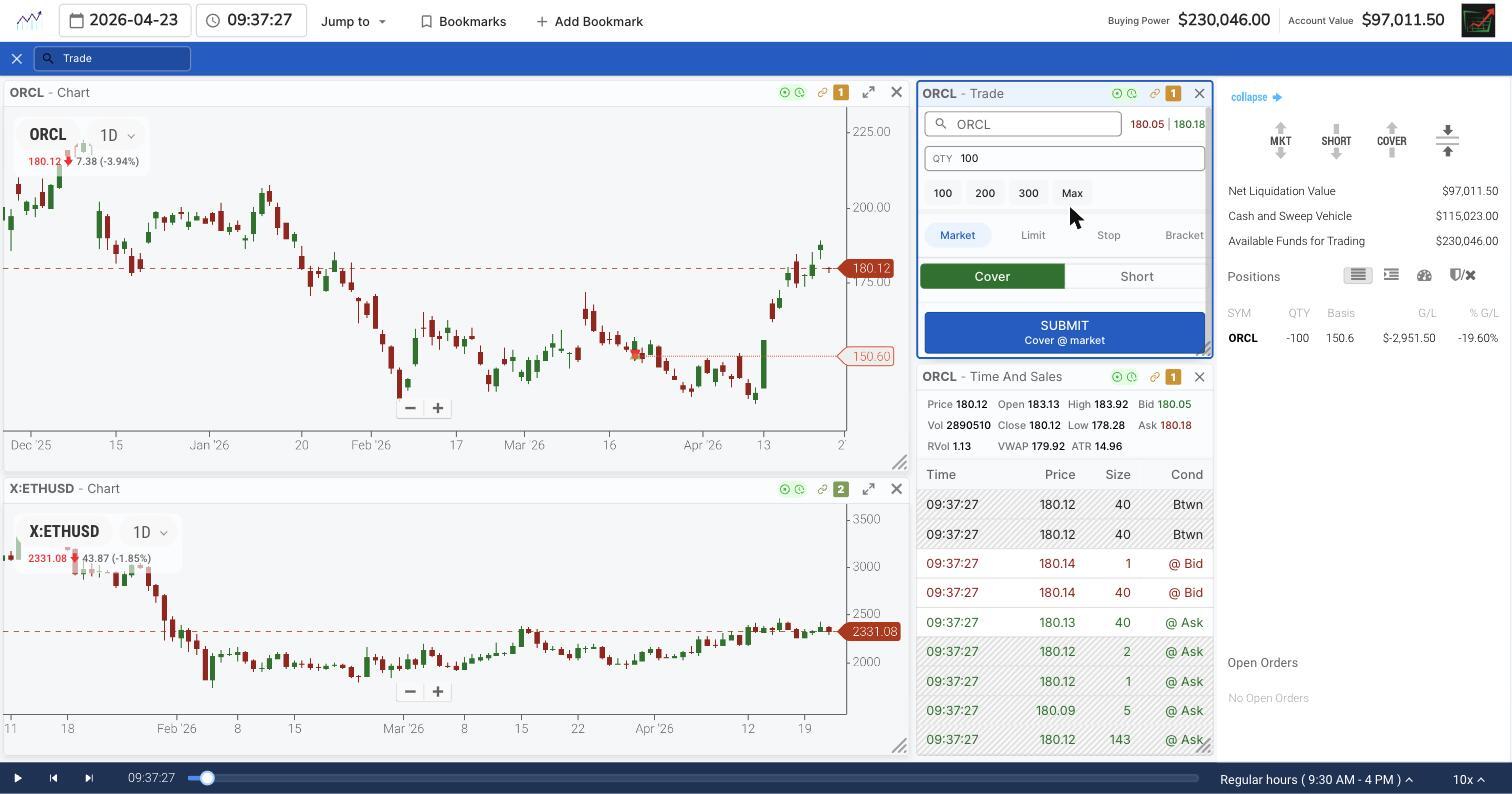Select the Market order type tab
The image size is (1512, 794).
957,235
